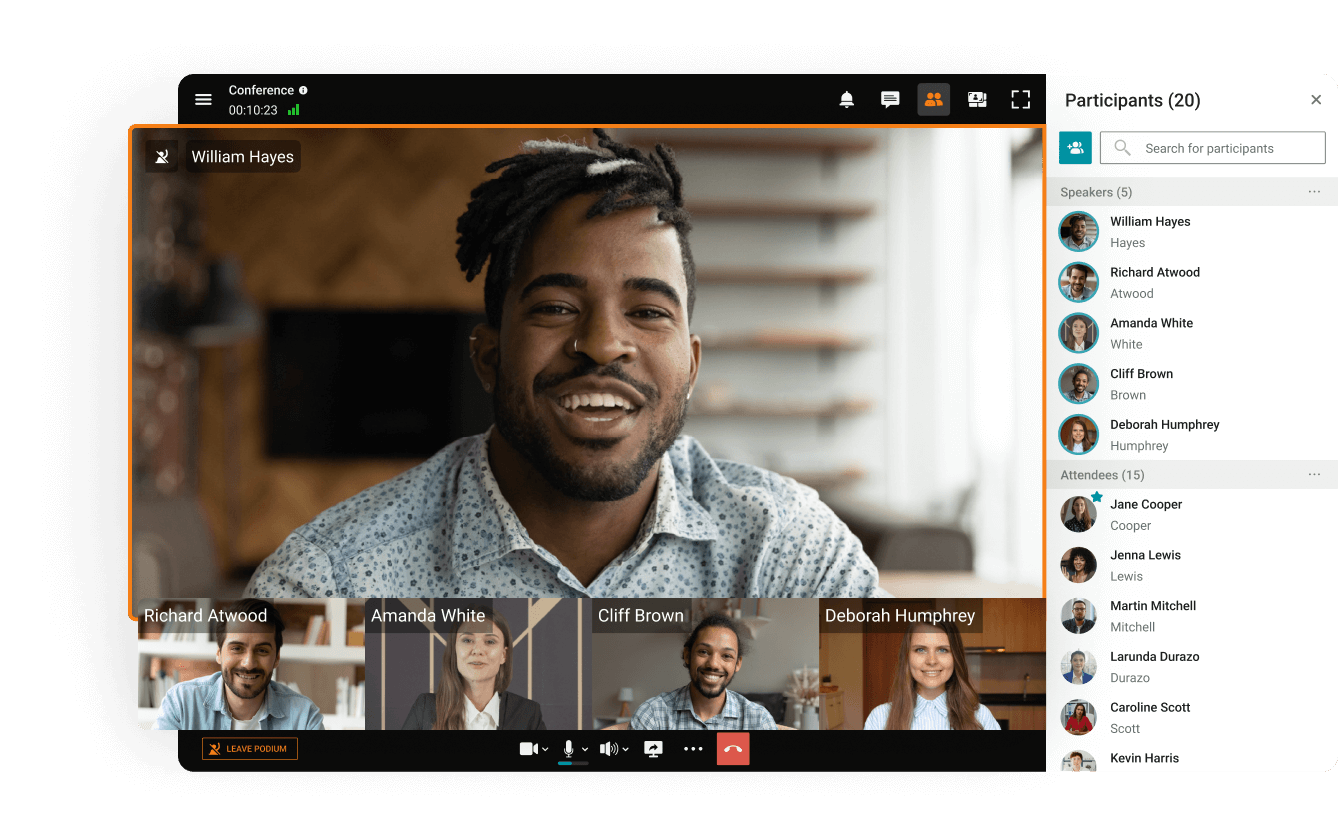Open speaker device dropdown arrow
Image resolution: width=1338 pixels, height=818 pixels.
coord(625,750)
